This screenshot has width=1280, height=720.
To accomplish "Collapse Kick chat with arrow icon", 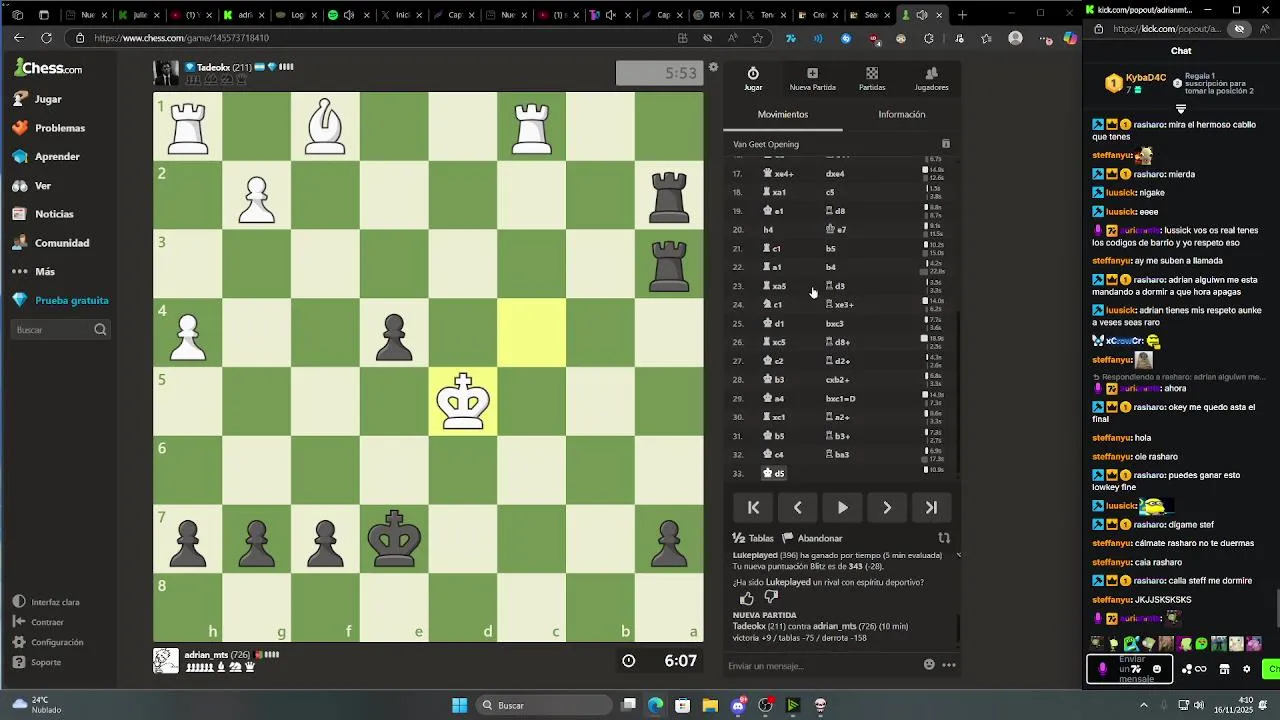I will pyautogui.click(x=1181, y=109).
